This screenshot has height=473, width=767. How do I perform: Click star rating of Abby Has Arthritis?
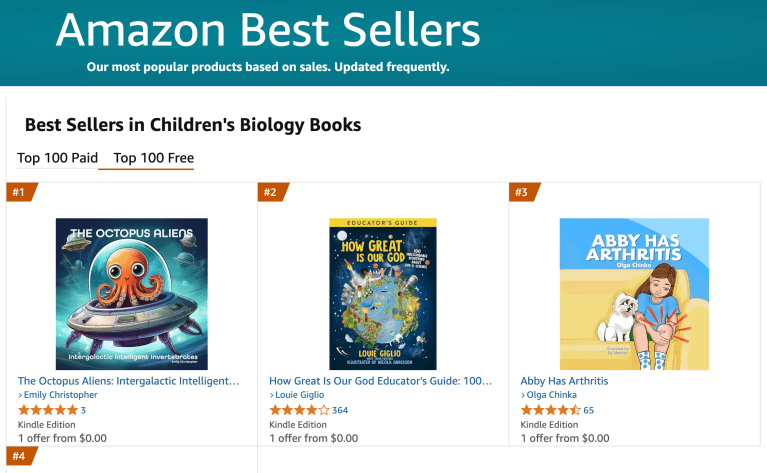pos(550,410)
